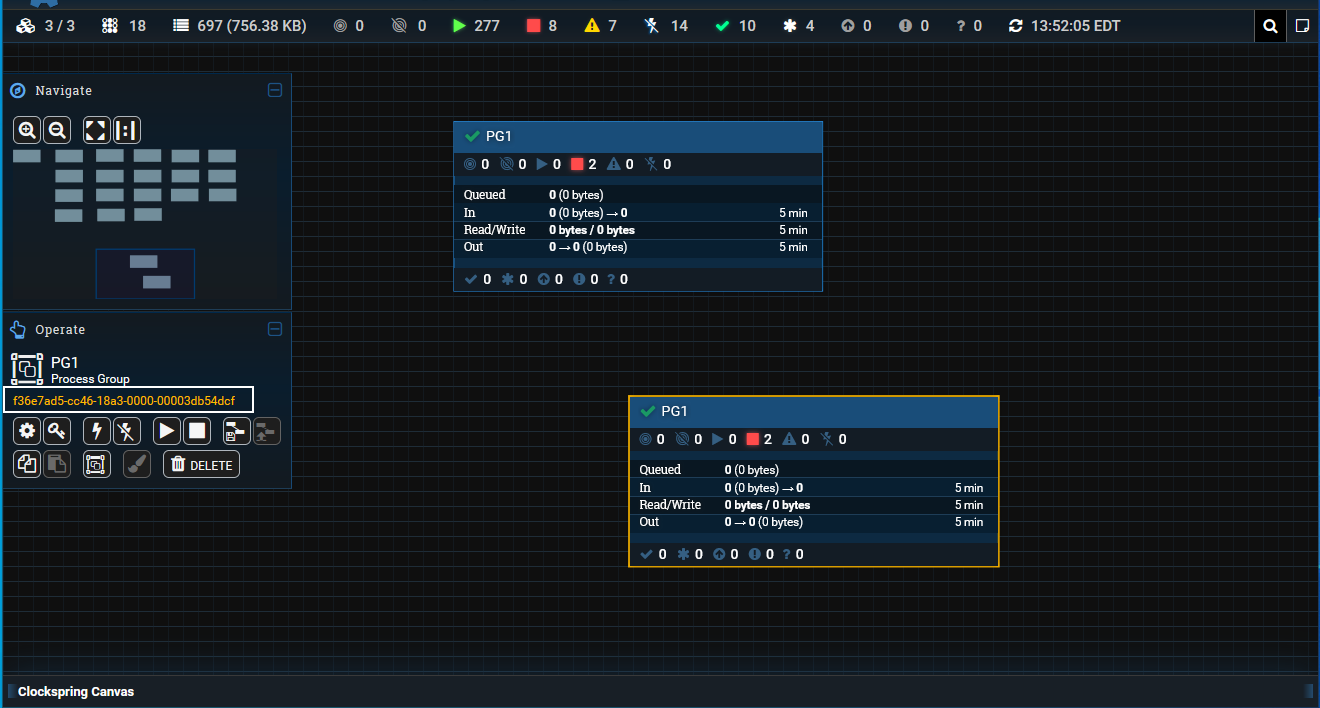Collapse the Operate panel
1320x708 pixels.
tap(275, 329)
